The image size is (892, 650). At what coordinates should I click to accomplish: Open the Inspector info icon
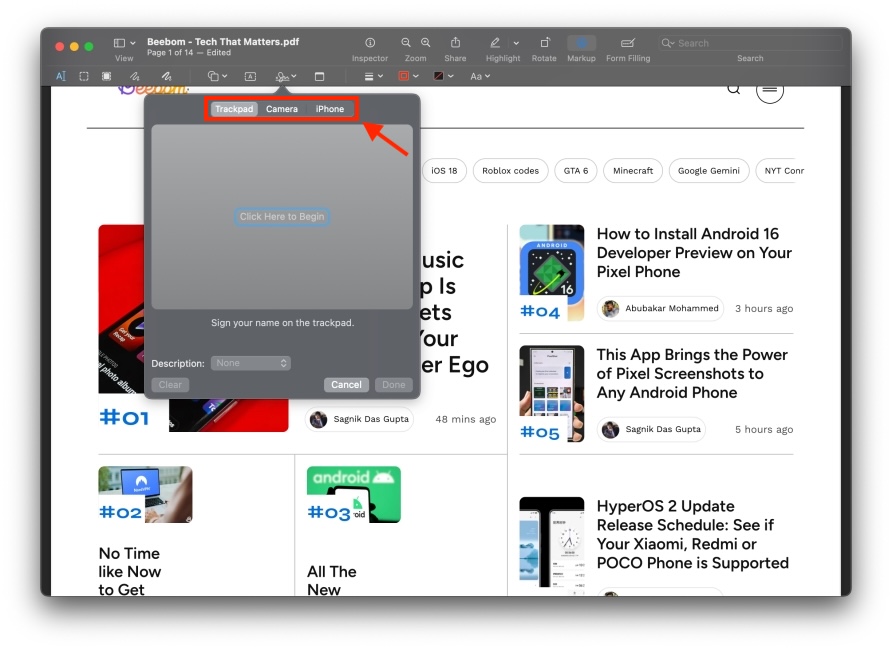pyautogui.click(x=370, y=43)
